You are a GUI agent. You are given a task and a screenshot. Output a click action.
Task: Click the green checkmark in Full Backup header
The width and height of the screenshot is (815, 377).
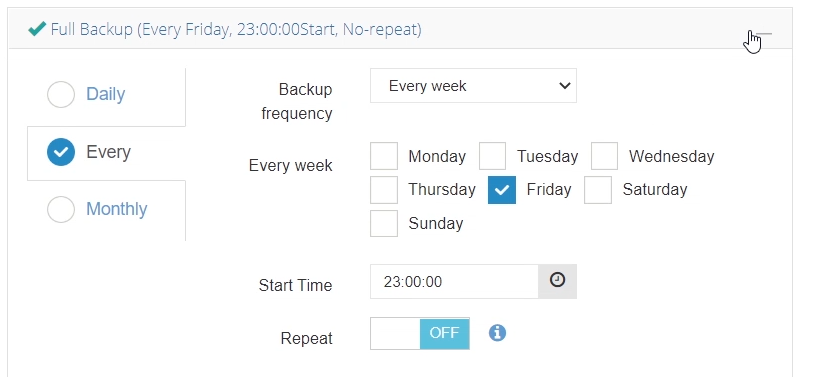pos(37,29)
